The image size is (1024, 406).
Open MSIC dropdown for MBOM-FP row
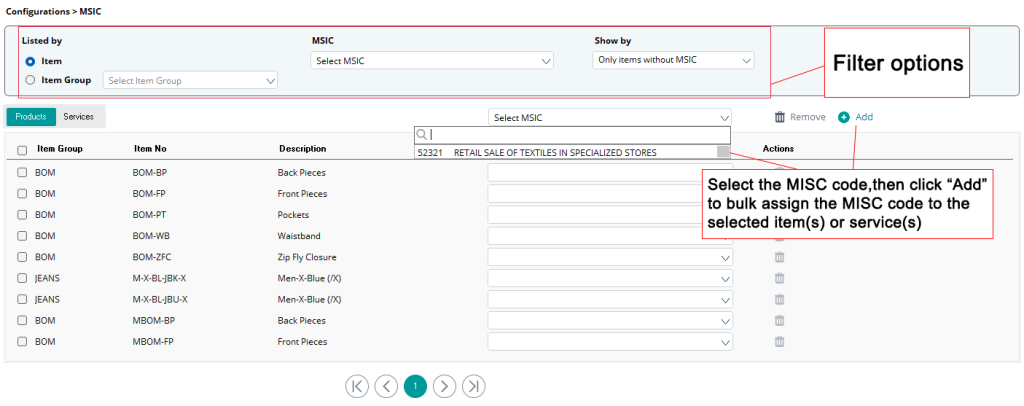(610, 342)
